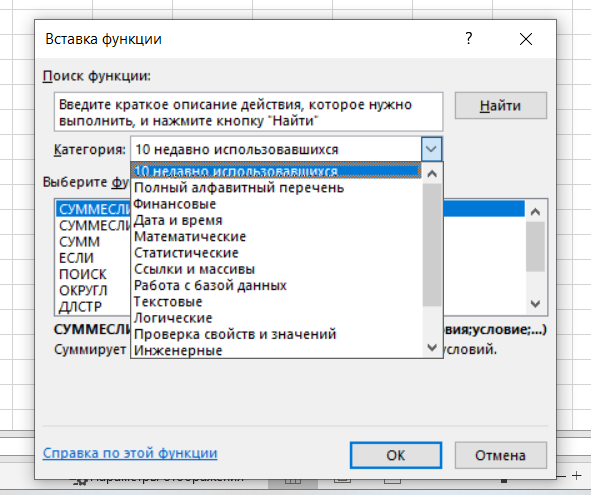591x495 pixels.
Task: Choose 10 недавно использовавшихся in dropdown list
Action: click(x=276, y=171)
